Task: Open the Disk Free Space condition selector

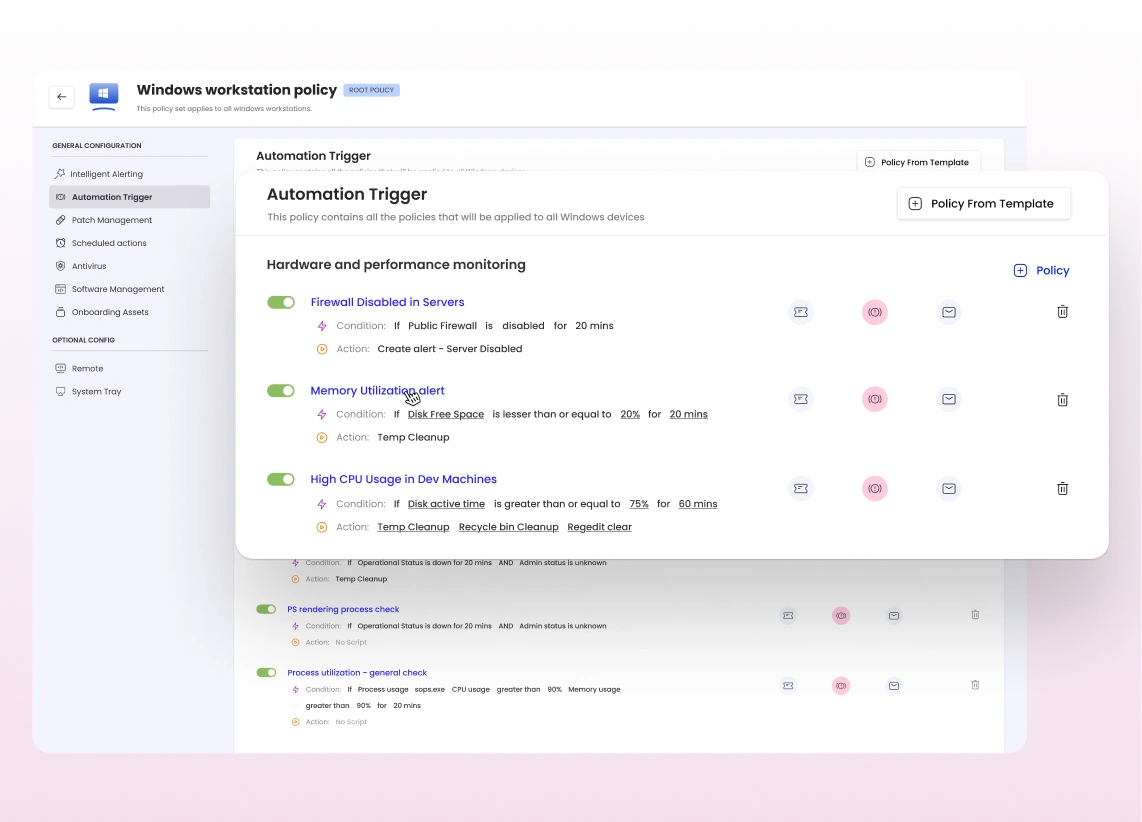Action: tap(446, 414)
